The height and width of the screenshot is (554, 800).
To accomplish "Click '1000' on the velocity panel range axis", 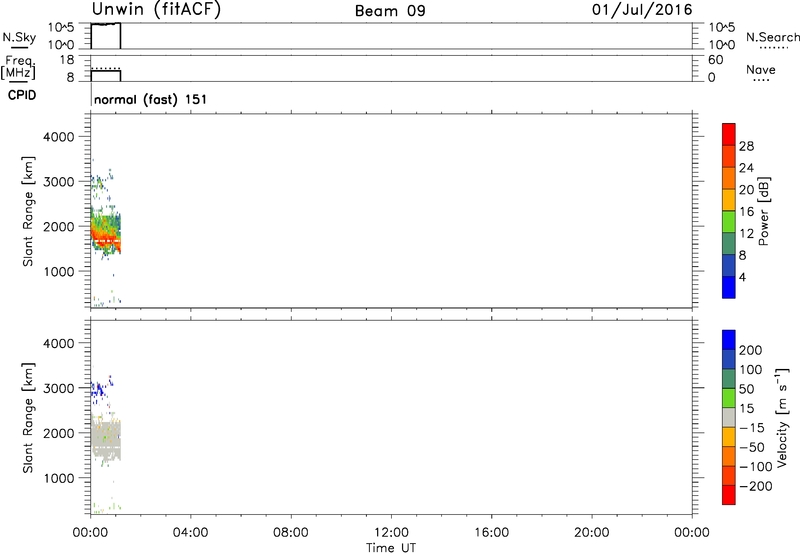I will click(x=59, y=478).
